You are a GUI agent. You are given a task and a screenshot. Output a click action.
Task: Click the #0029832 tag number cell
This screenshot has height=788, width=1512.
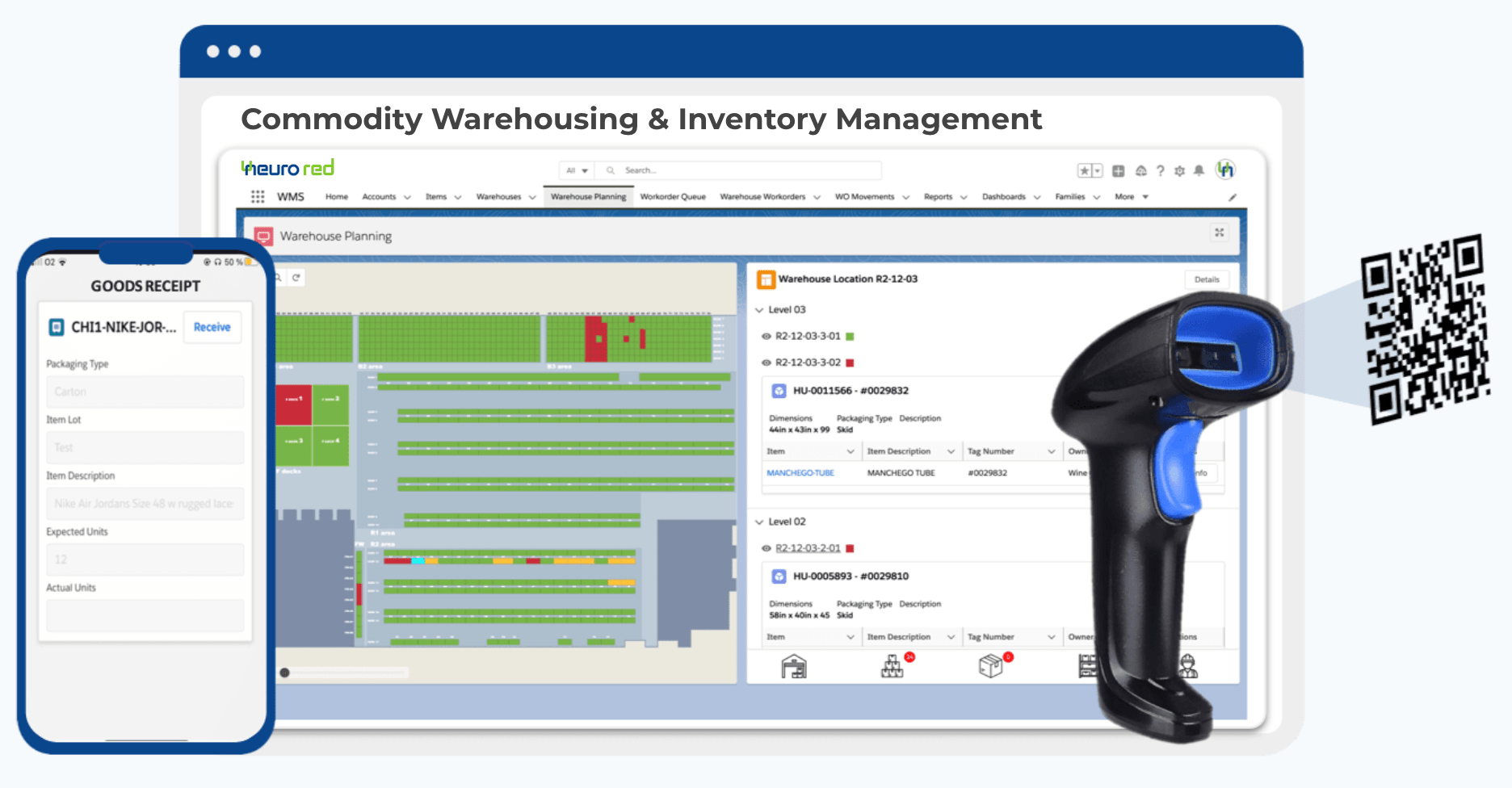(987, 473)
